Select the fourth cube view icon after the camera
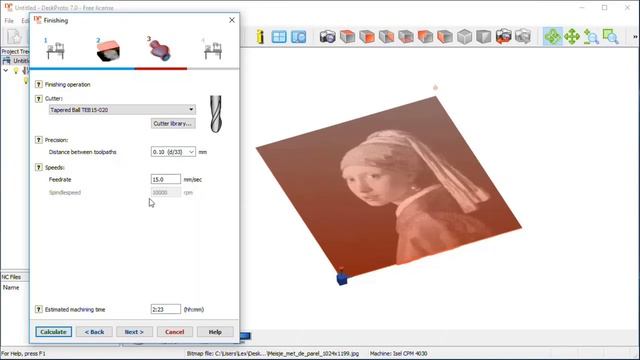640x360 pixels. [x=406, y=37]
